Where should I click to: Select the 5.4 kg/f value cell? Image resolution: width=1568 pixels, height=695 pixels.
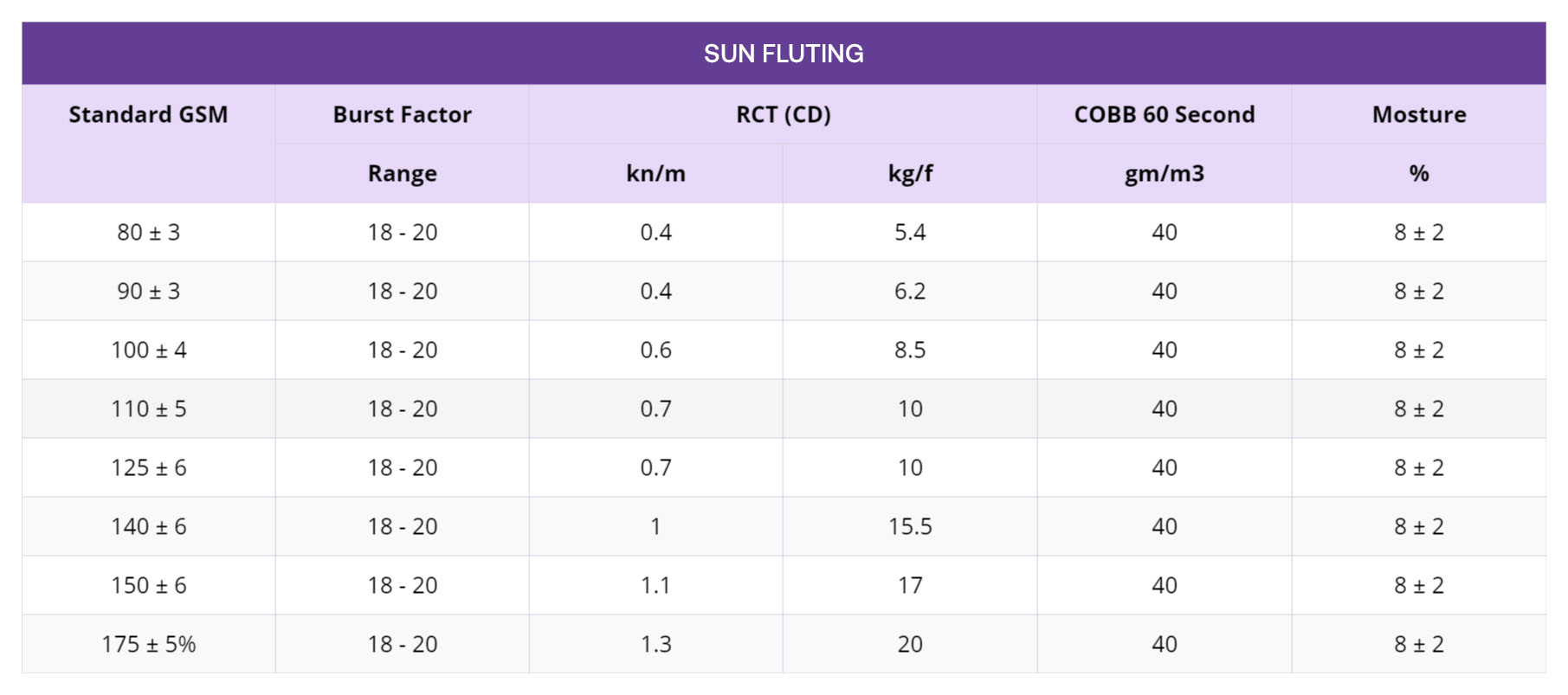pos(910,233)
